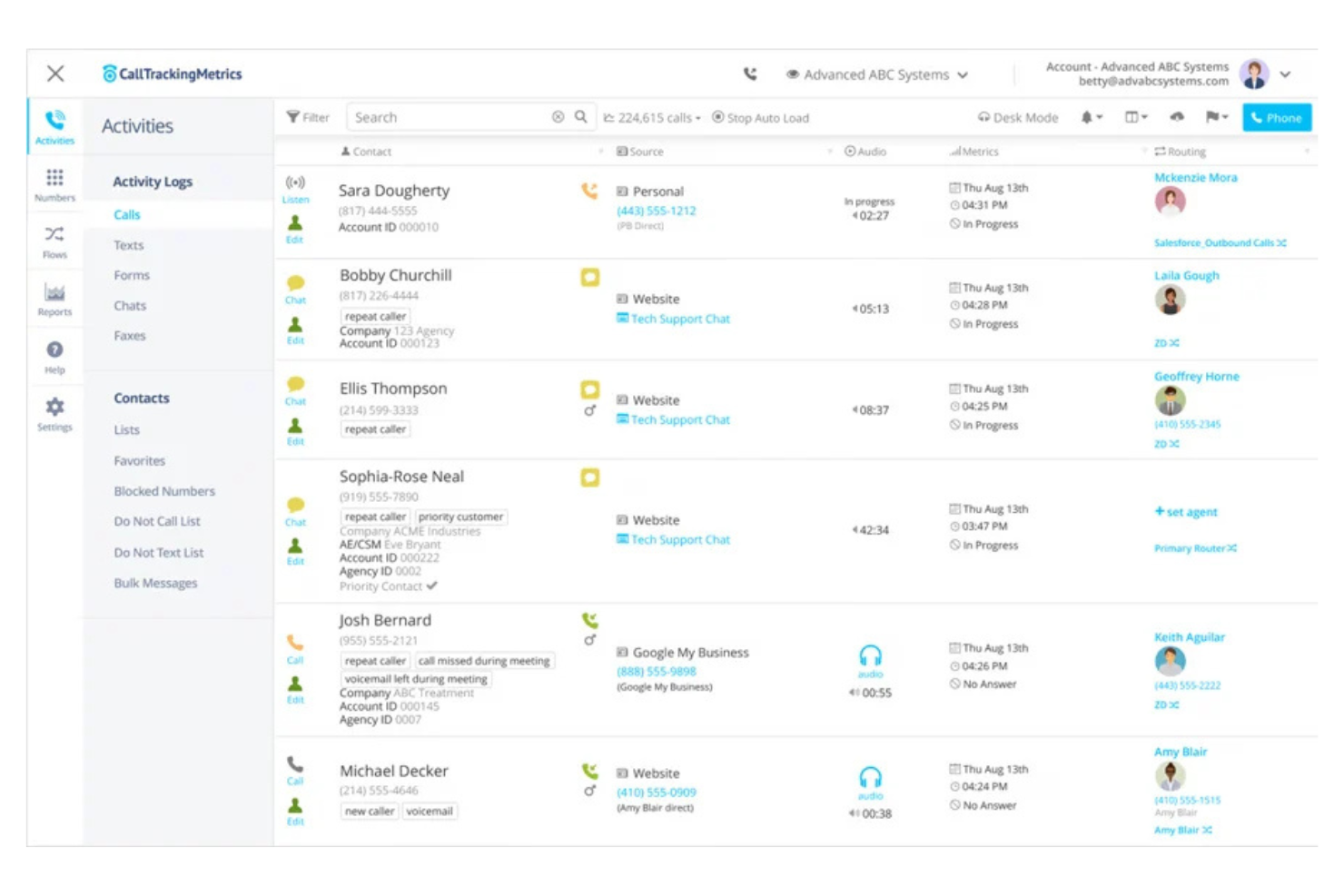Switch to the Texts activity log
The width and height of the screenshot is (1344, 896).
pyautogui.click(x=128, y=244)
